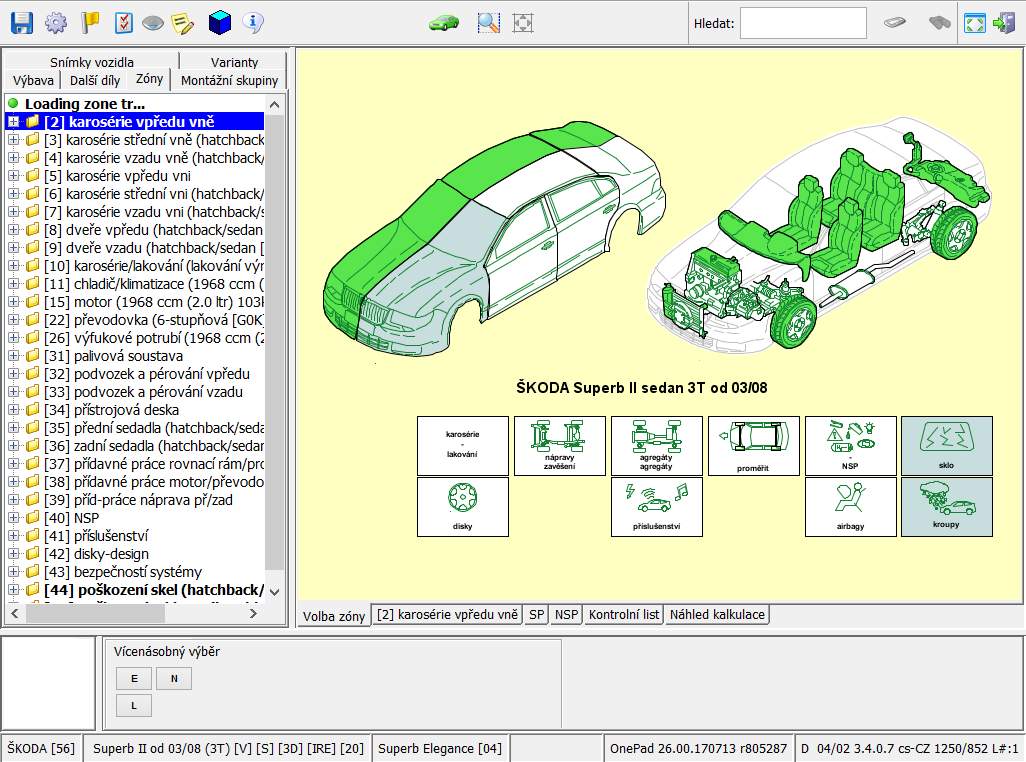Click the tree's vertical scrollbar down arrow

coord(275,591)
